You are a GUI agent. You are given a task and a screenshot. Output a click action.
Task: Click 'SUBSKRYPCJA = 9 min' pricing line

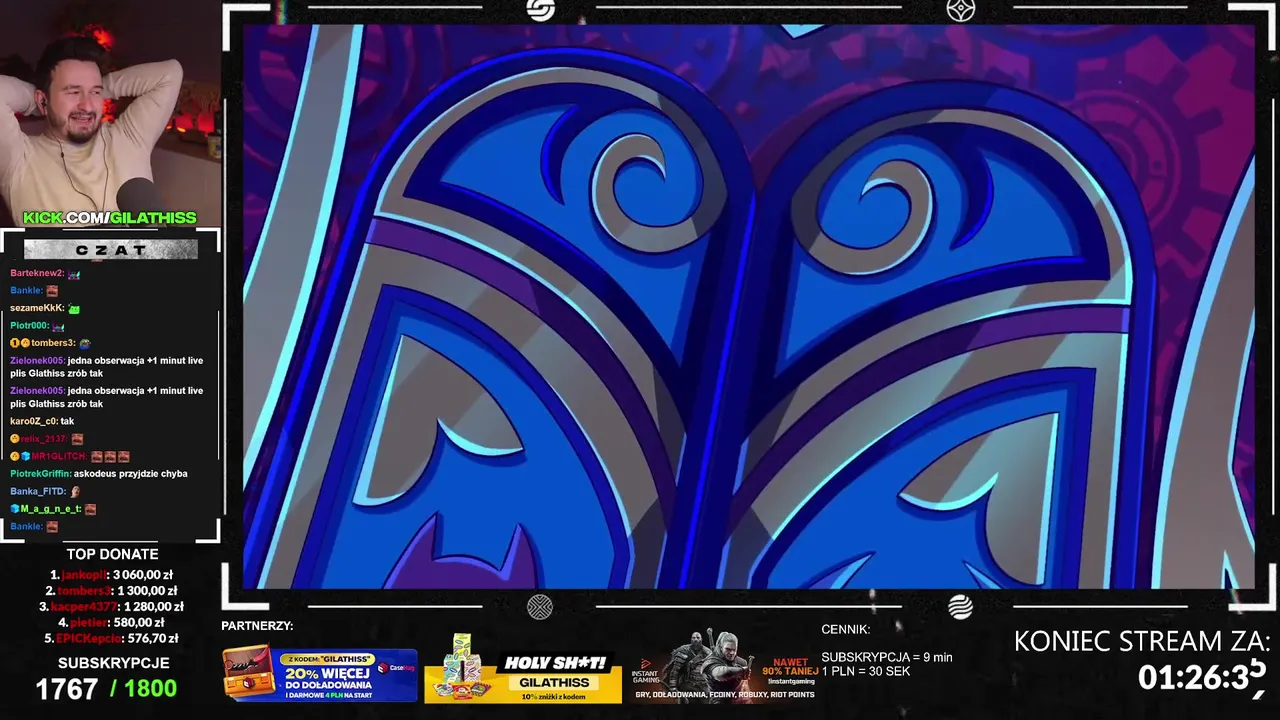[886, 657]
